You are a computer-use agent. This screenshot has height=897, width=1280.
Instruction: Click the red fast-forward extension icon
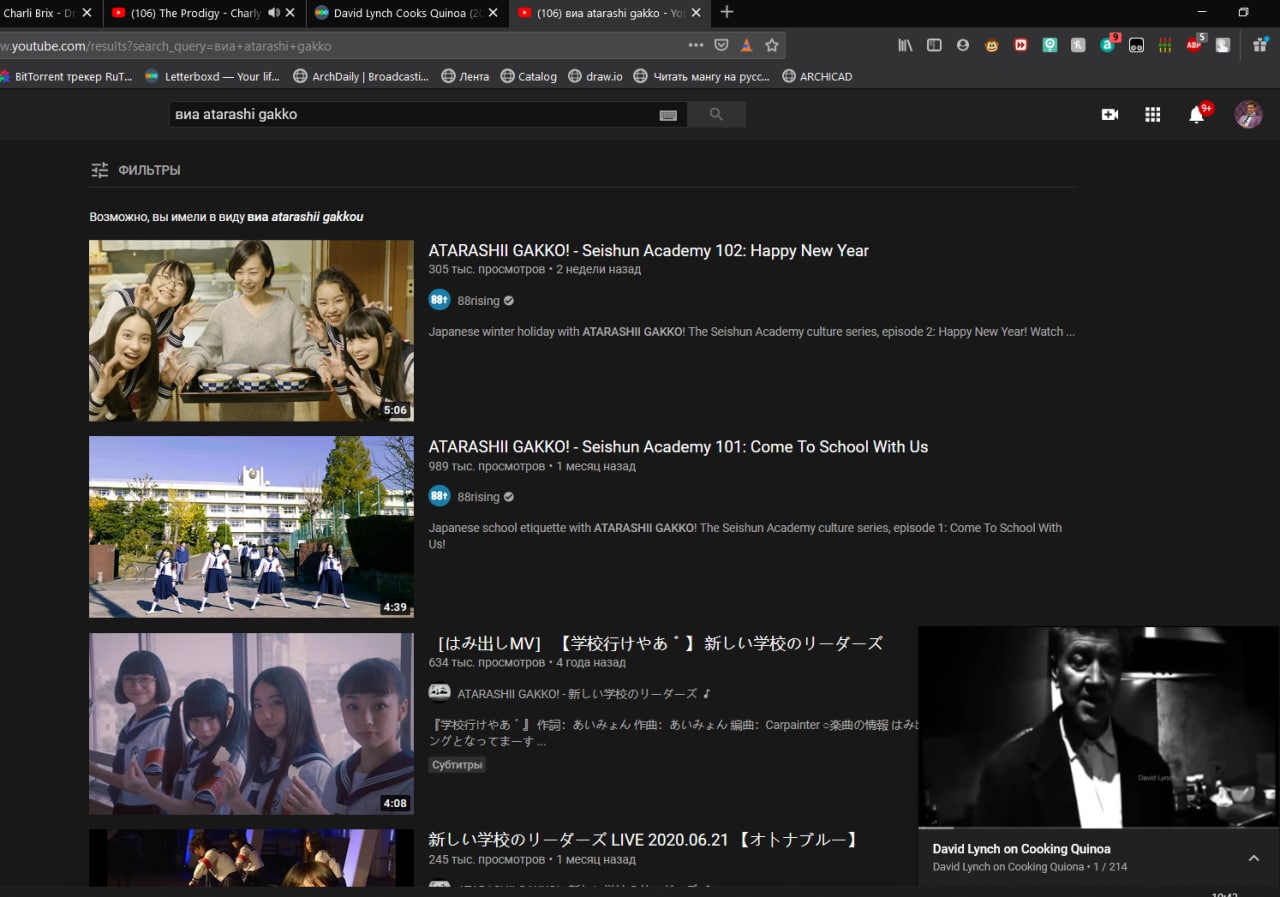(x=1021, y=45)
